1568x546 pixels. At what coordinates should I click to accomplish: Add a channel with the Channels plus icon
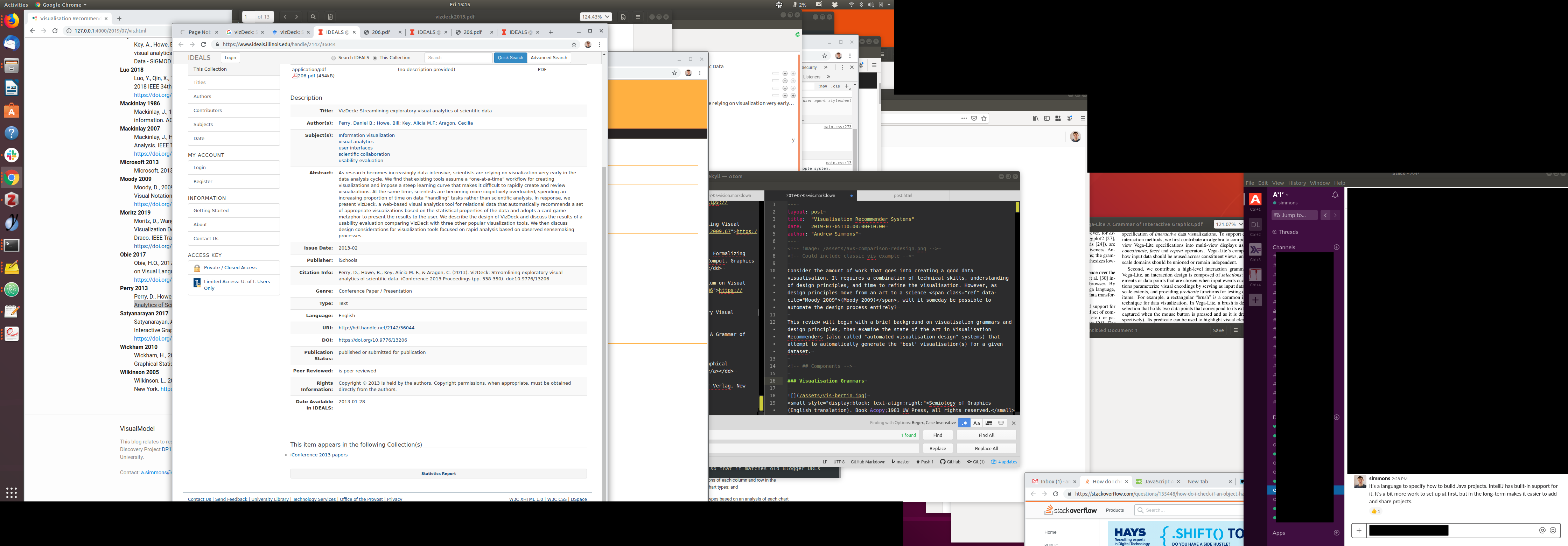[1337, 247]
